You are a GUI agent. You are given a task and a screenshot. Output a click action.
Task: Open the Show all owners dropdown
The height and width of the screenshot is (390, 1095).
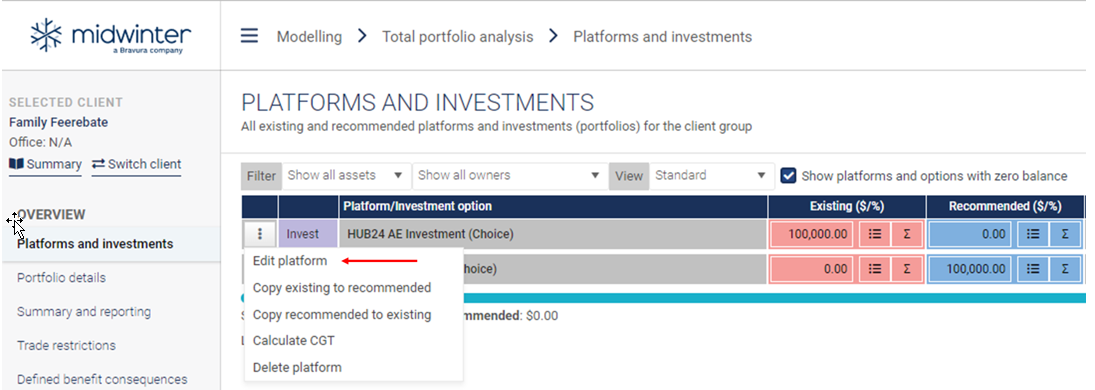(x=509, y=175)
